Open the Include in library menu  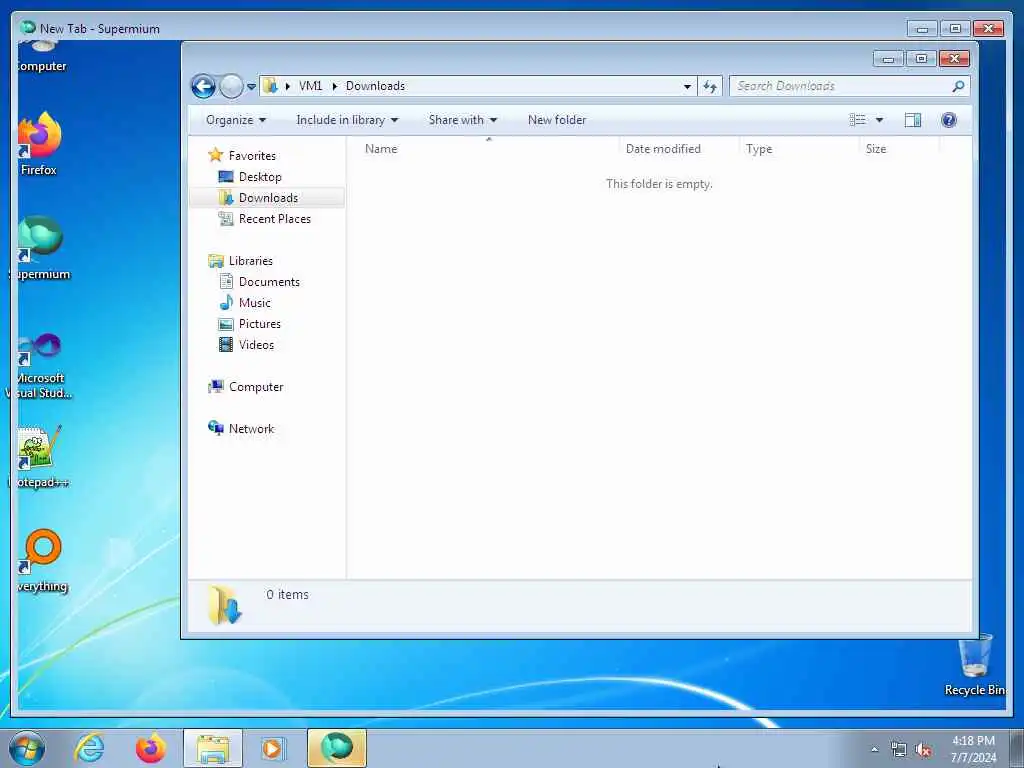(347, 120)
